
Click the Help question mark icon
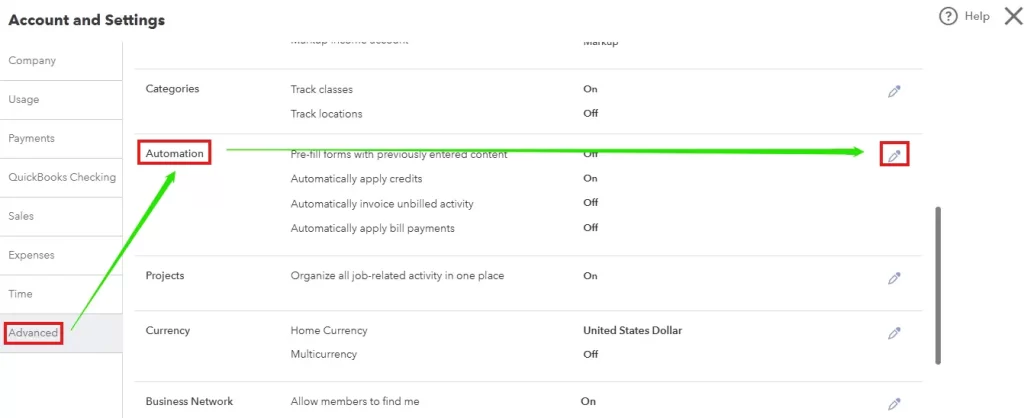(948, 16)
